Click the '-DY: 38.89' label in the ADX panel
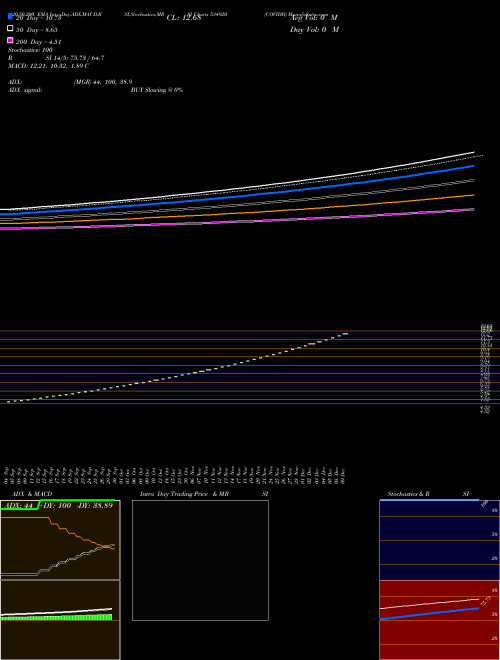This screenshot has width=500, height=660. point(95,506)
